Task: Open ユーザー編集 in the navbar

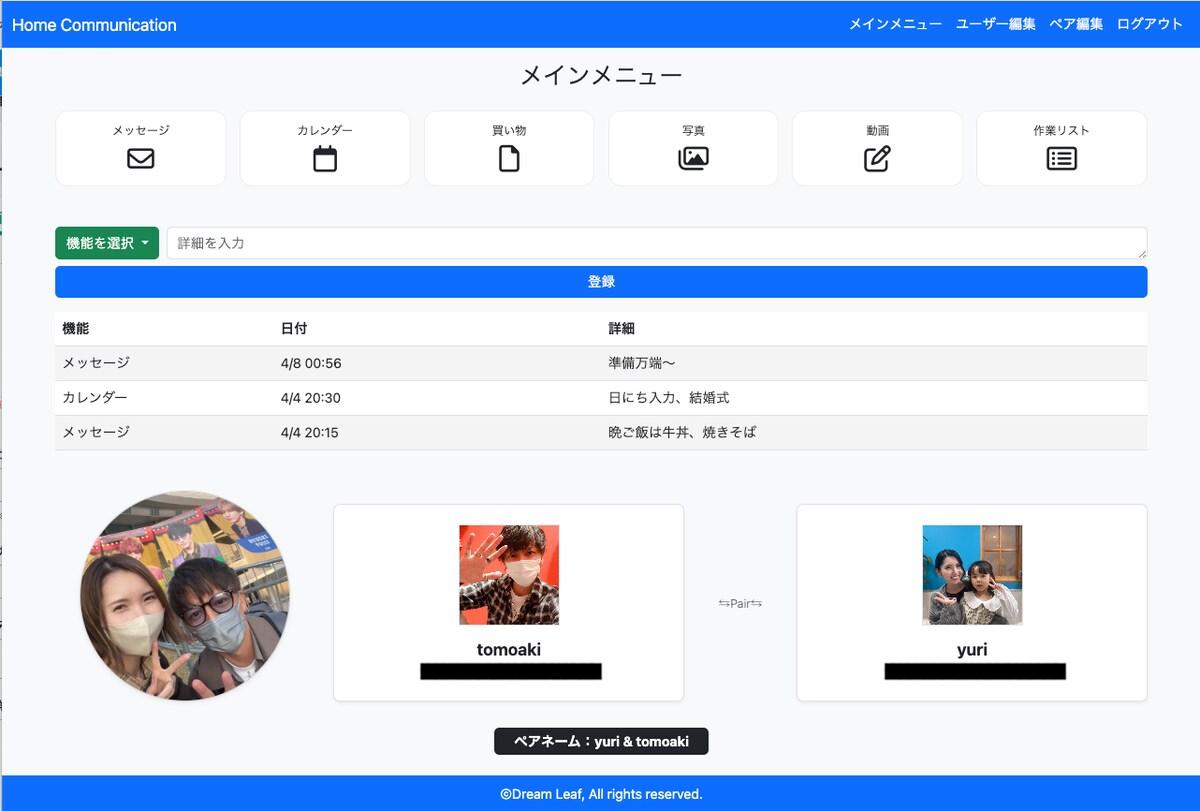Action: tap(996, 24)
